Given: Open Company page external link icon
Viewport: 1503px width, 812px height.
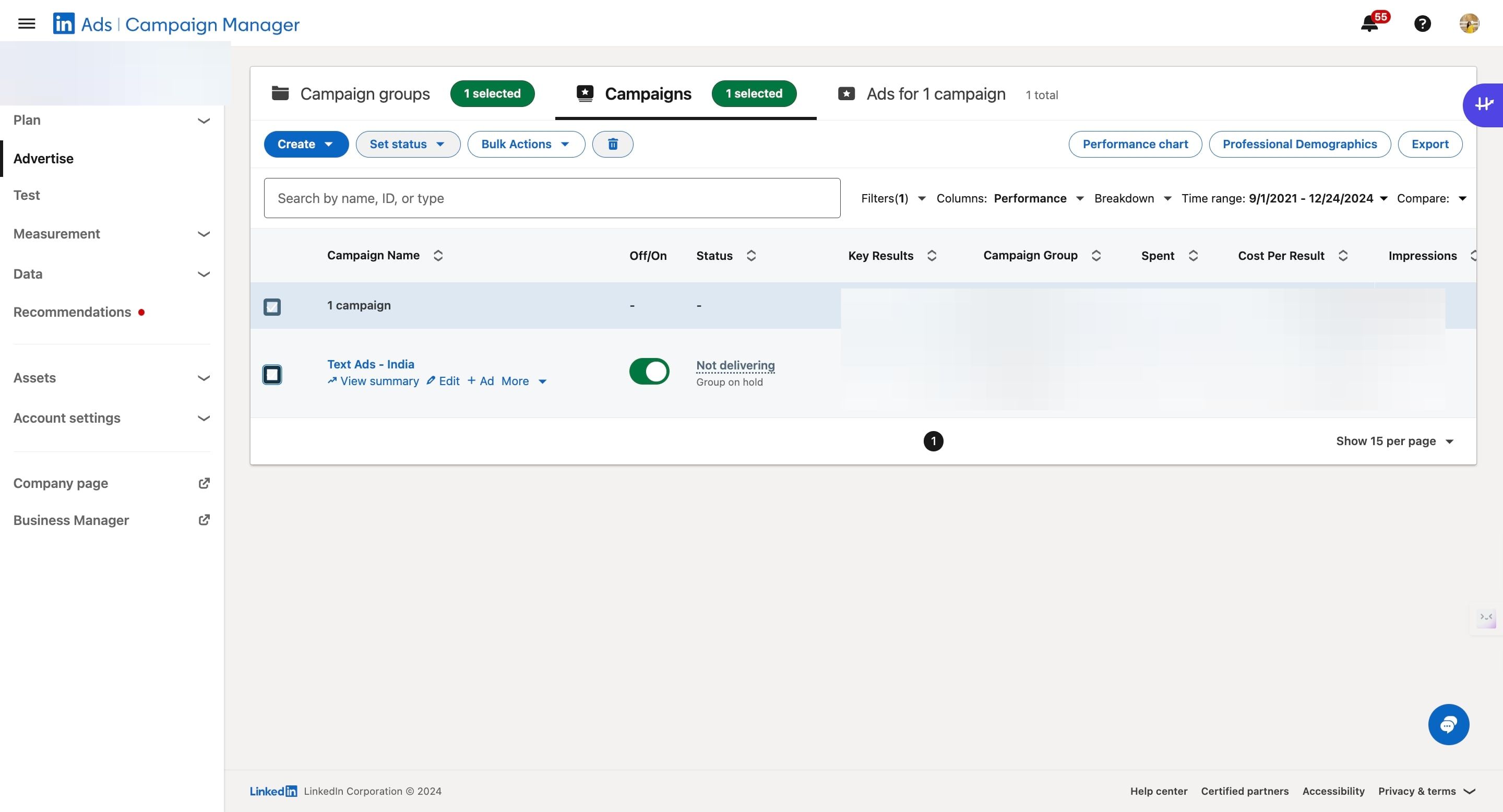Looking at the screenshot, I should (204, 483).
